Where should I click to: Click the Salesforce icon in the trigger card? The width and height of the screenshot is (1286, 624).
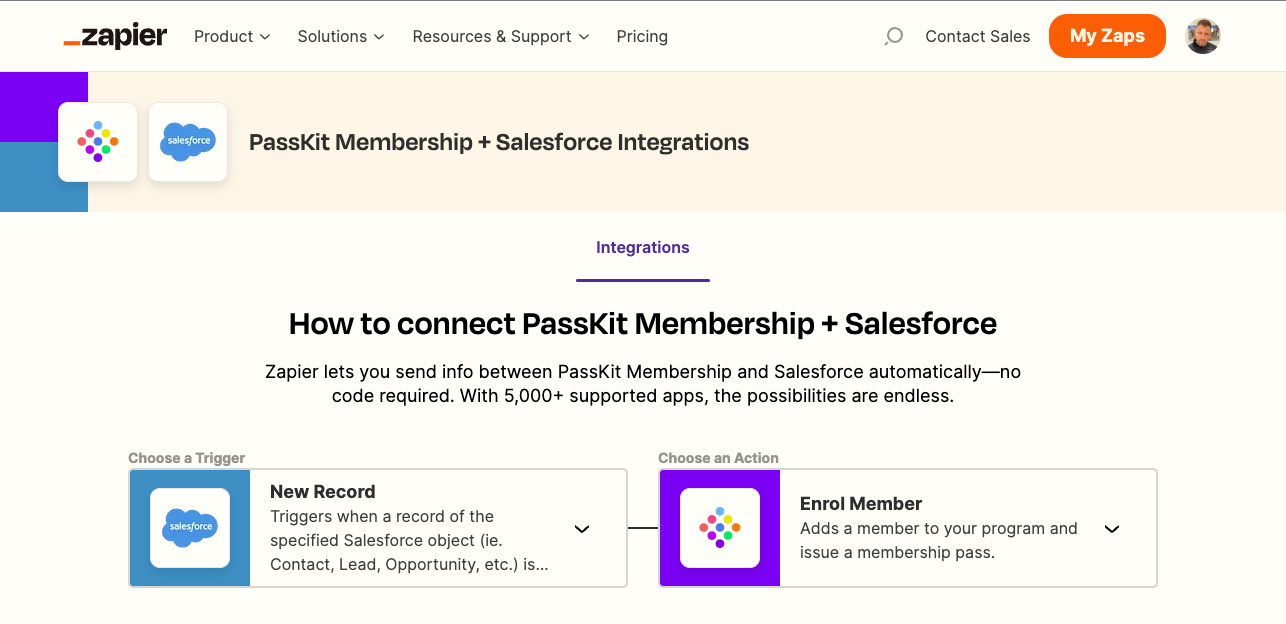[x=190, y=527]
